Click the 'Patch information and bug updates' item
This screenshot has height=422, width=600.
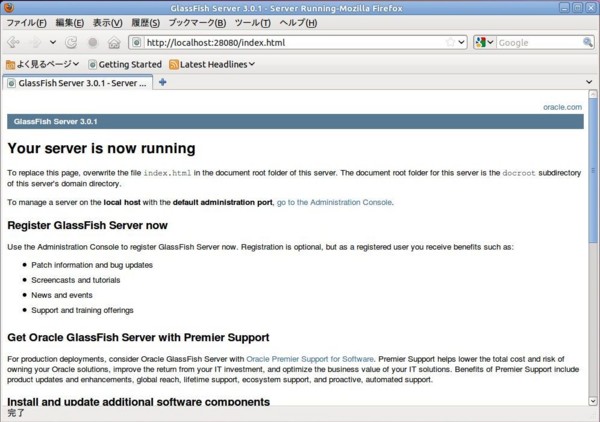(x=92, y=265)
